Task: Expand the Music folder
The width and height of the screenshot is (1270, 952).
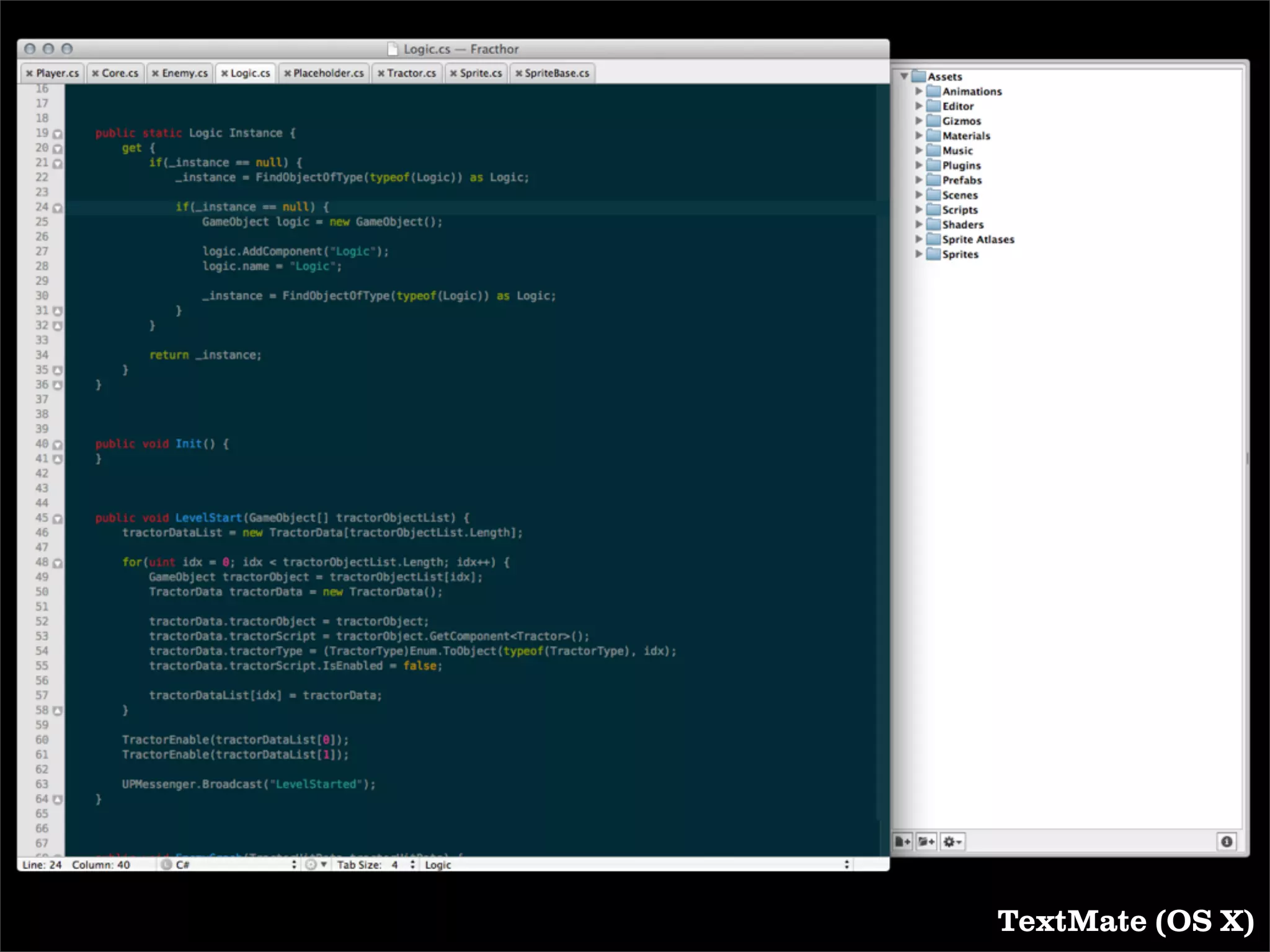Action: (919, 150)
